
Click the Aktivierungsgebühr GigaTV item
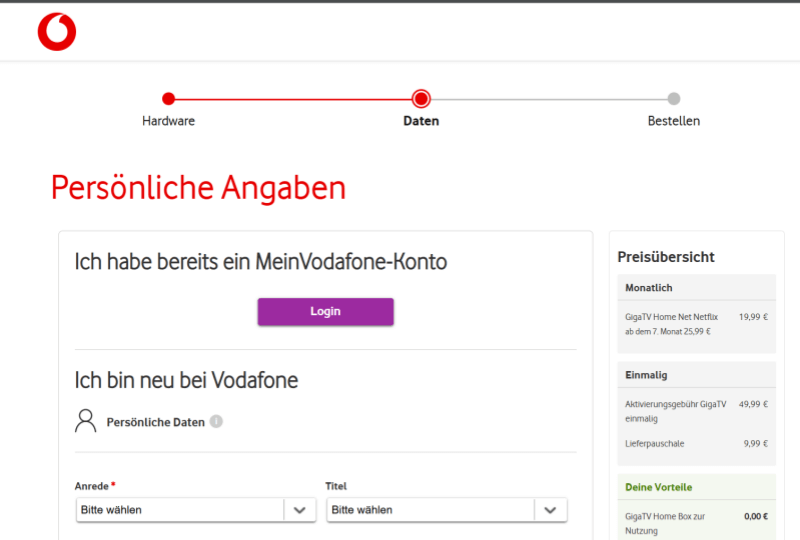pyautogui.click(x=676, y=411)
